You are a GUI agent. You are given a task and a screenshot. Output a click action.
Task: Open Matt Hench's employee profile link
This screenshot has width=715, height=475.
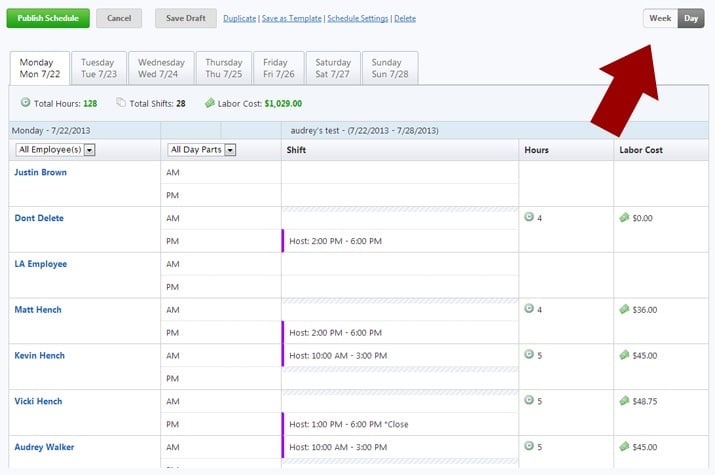tap(38, 310)
